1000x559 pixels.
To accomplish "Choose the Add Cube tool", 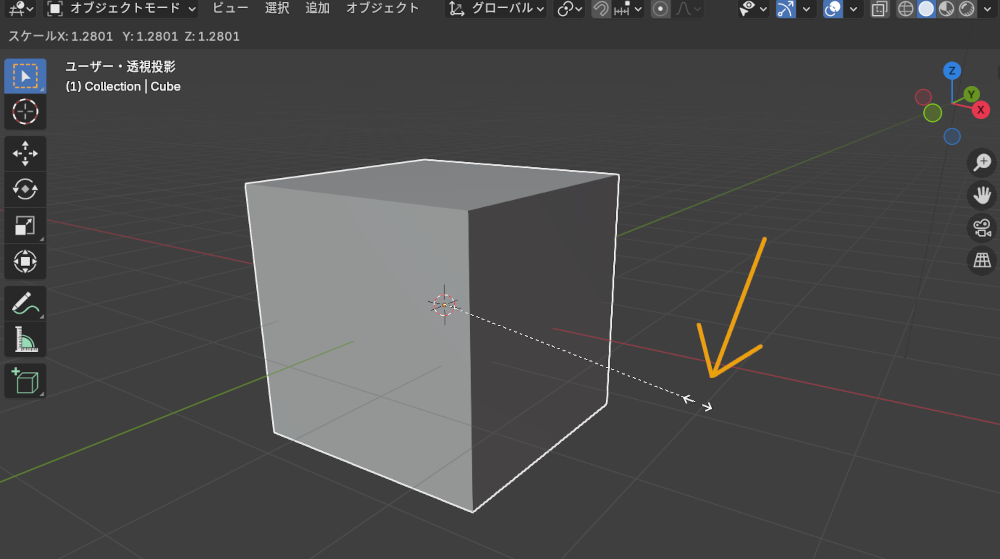I will tap(25, 381).
